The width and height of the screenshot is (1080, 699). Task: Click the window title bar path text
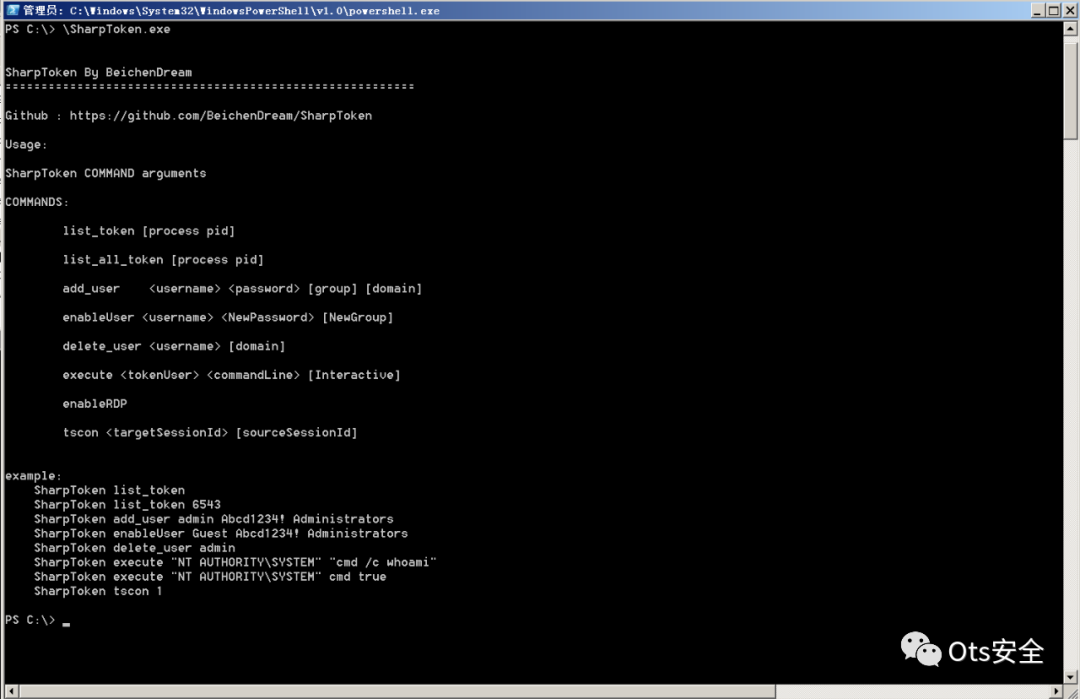254,10
